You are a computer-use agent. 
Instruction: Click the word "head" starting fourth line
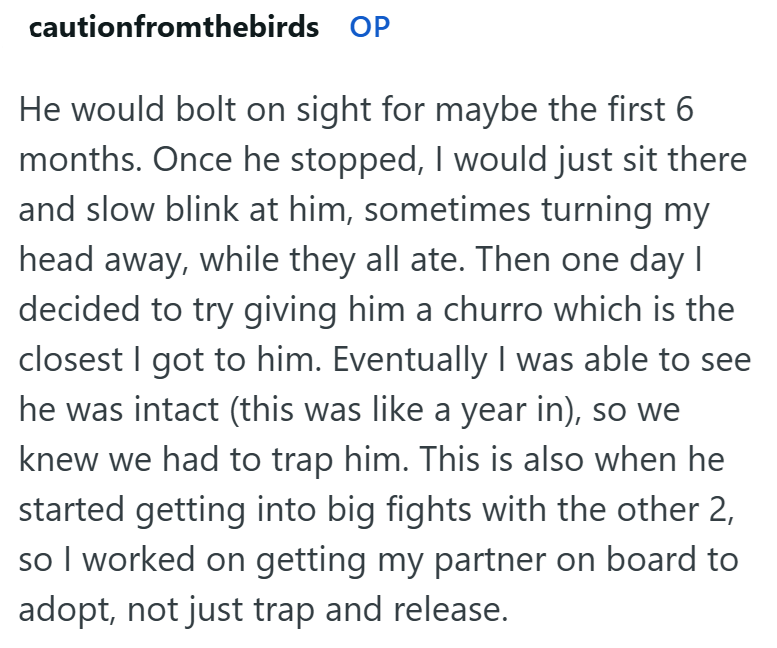[x=51, y=260]
